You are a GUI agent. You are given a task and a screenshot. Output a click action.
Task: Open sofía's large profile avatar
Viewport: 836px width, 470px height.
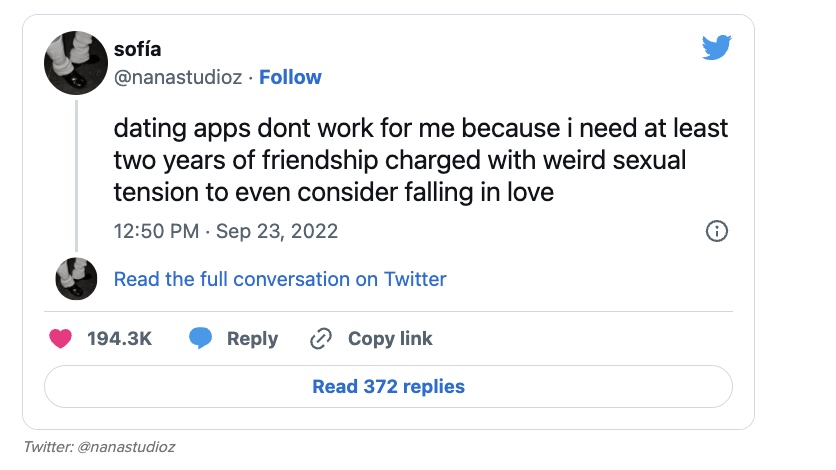click(x=76, y=63)
